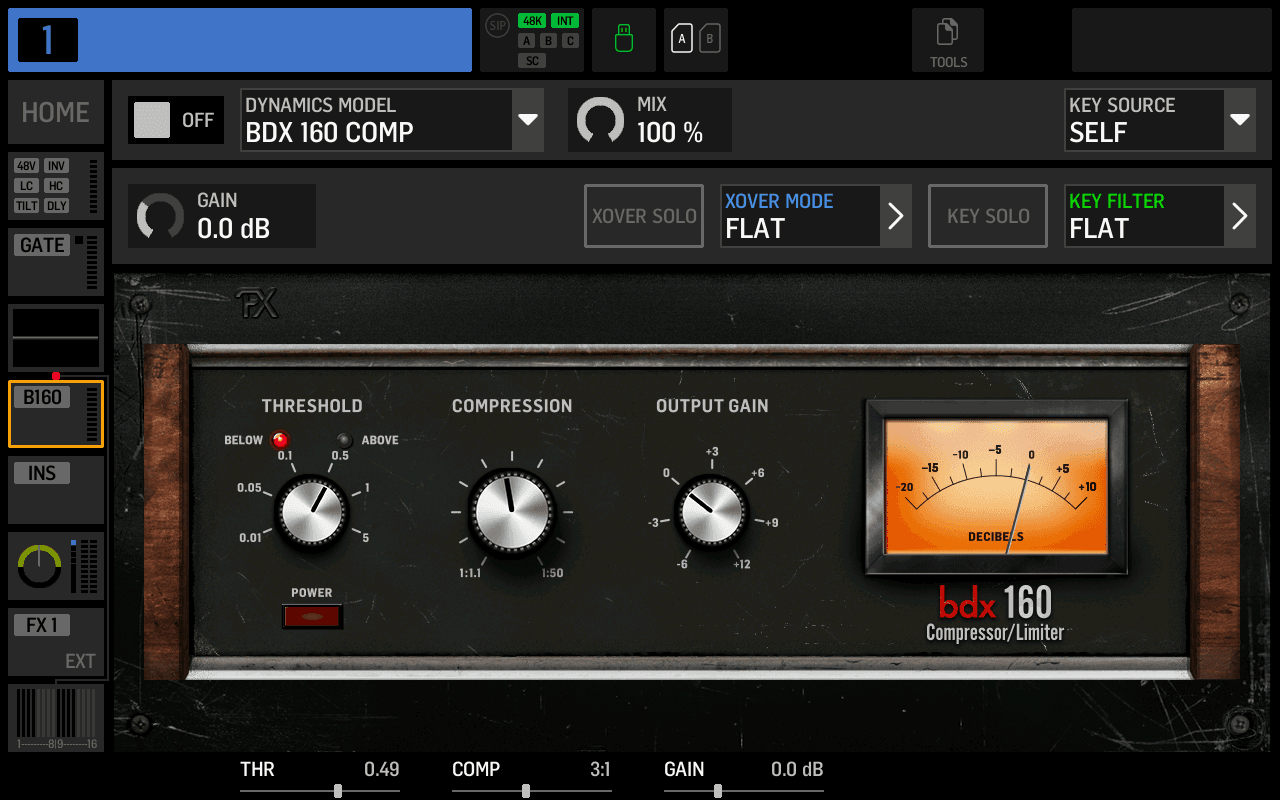Click the FX logo on the plugin panel

click(x=257, y=304)
